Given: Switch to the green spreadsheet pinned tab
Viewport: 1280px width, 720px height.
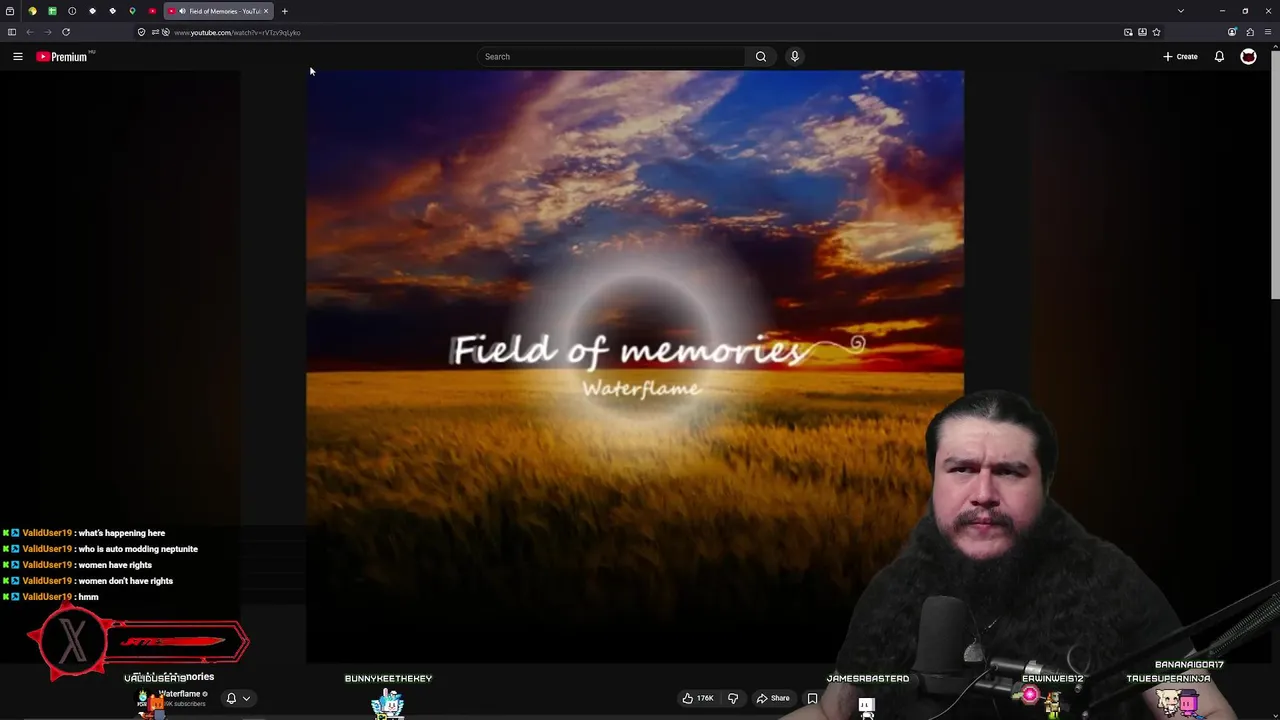Looking at the screenshot, I should pos(52,11).
